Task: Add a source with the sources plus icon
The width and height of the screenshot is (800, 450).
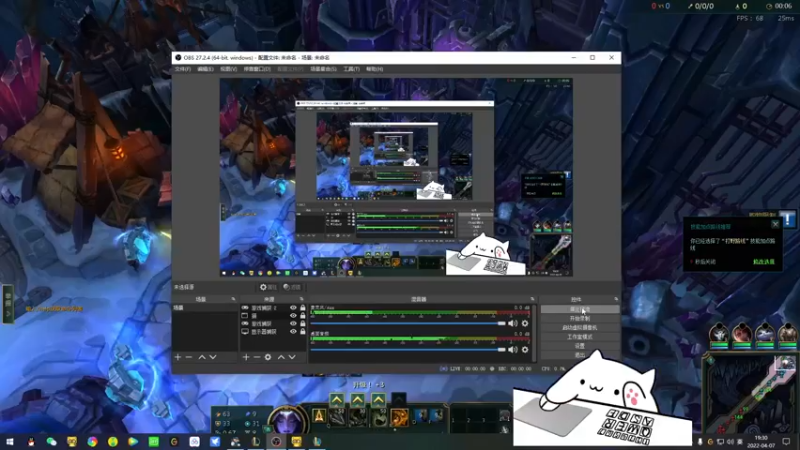Action: click(x=246, y=357)
